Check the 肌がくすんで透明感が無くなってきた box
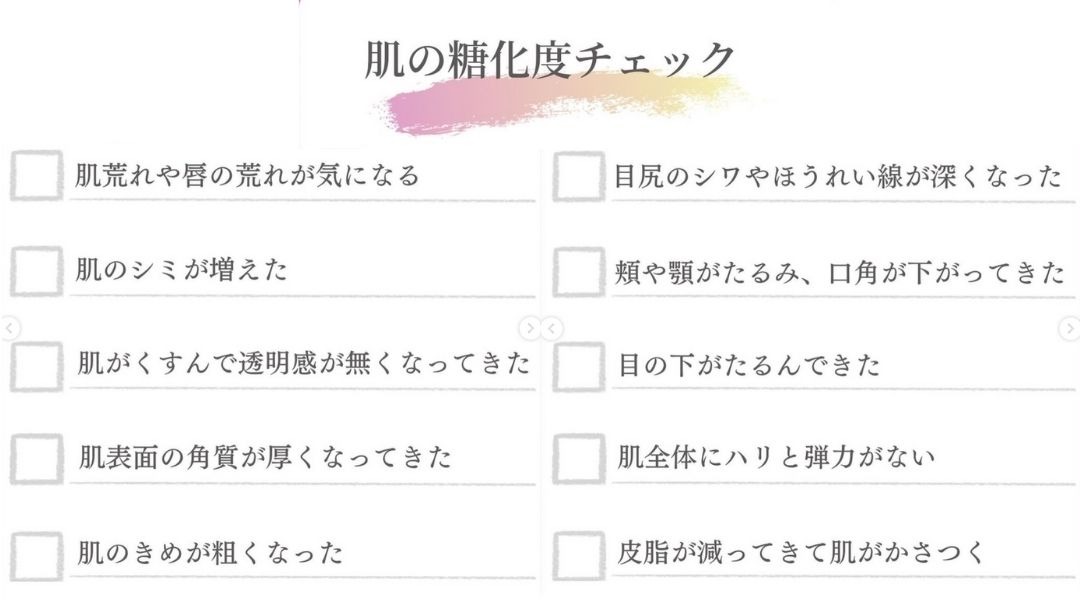The height and width of the screenshot is (608, 1080). (x=37, y=366)
